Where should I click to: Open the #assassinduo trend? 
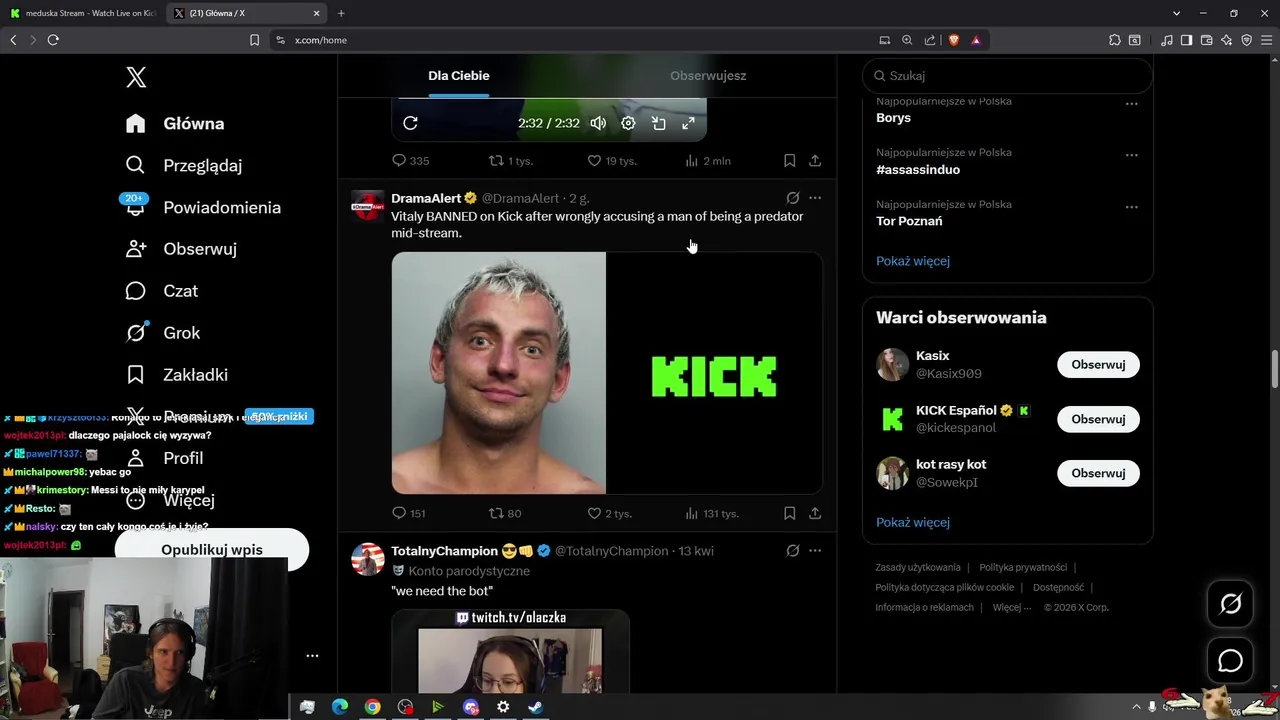pyautogui.click(x=918, y=170)
